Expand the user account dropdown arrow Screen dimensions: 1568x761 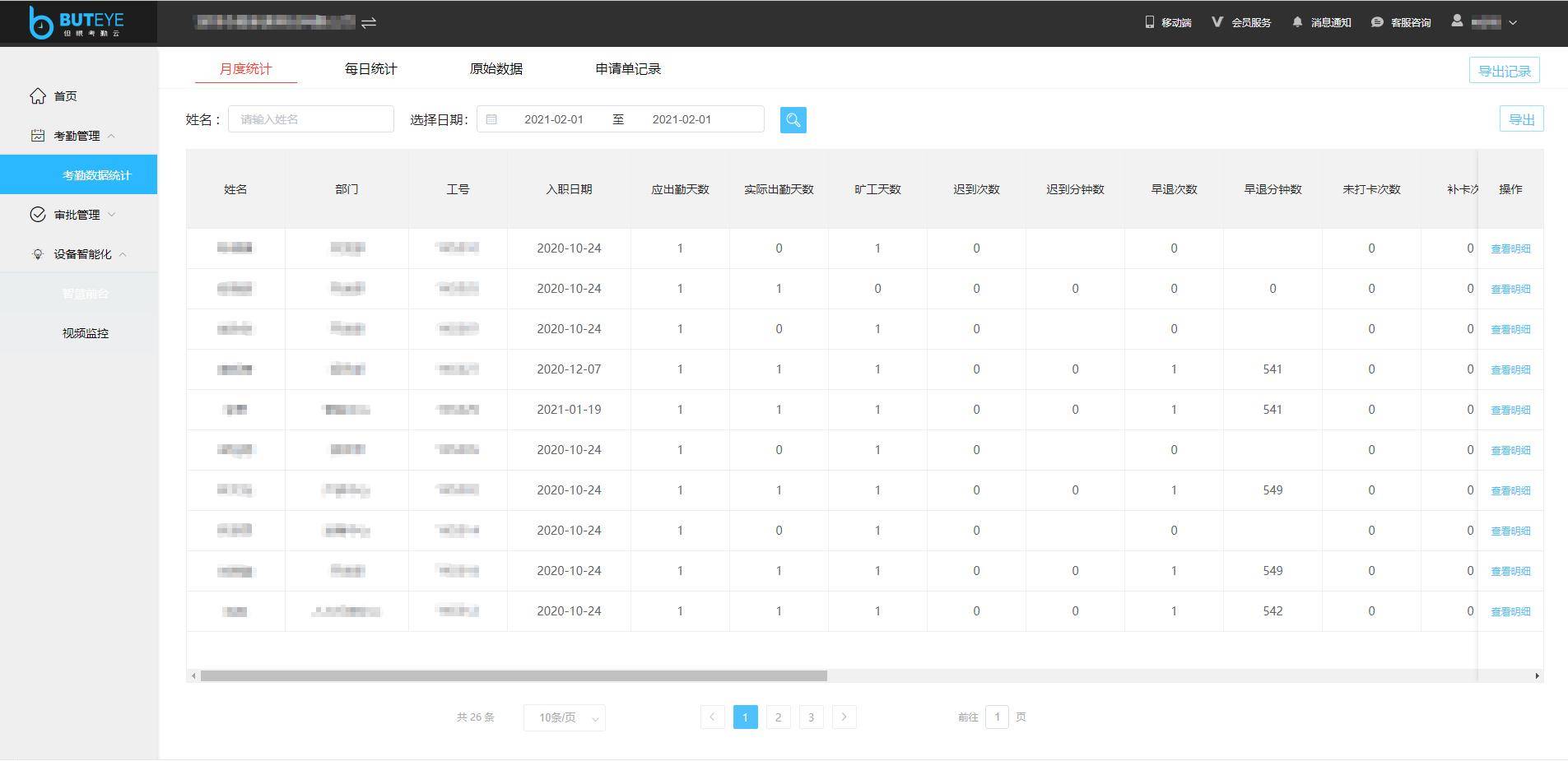tap(1513, 23)
